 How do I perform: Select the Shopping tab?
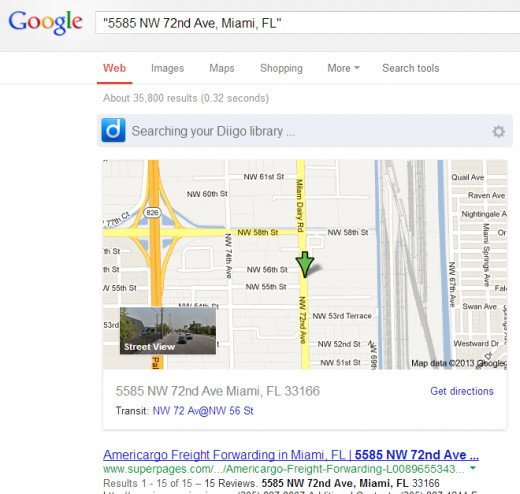point(281,68)
